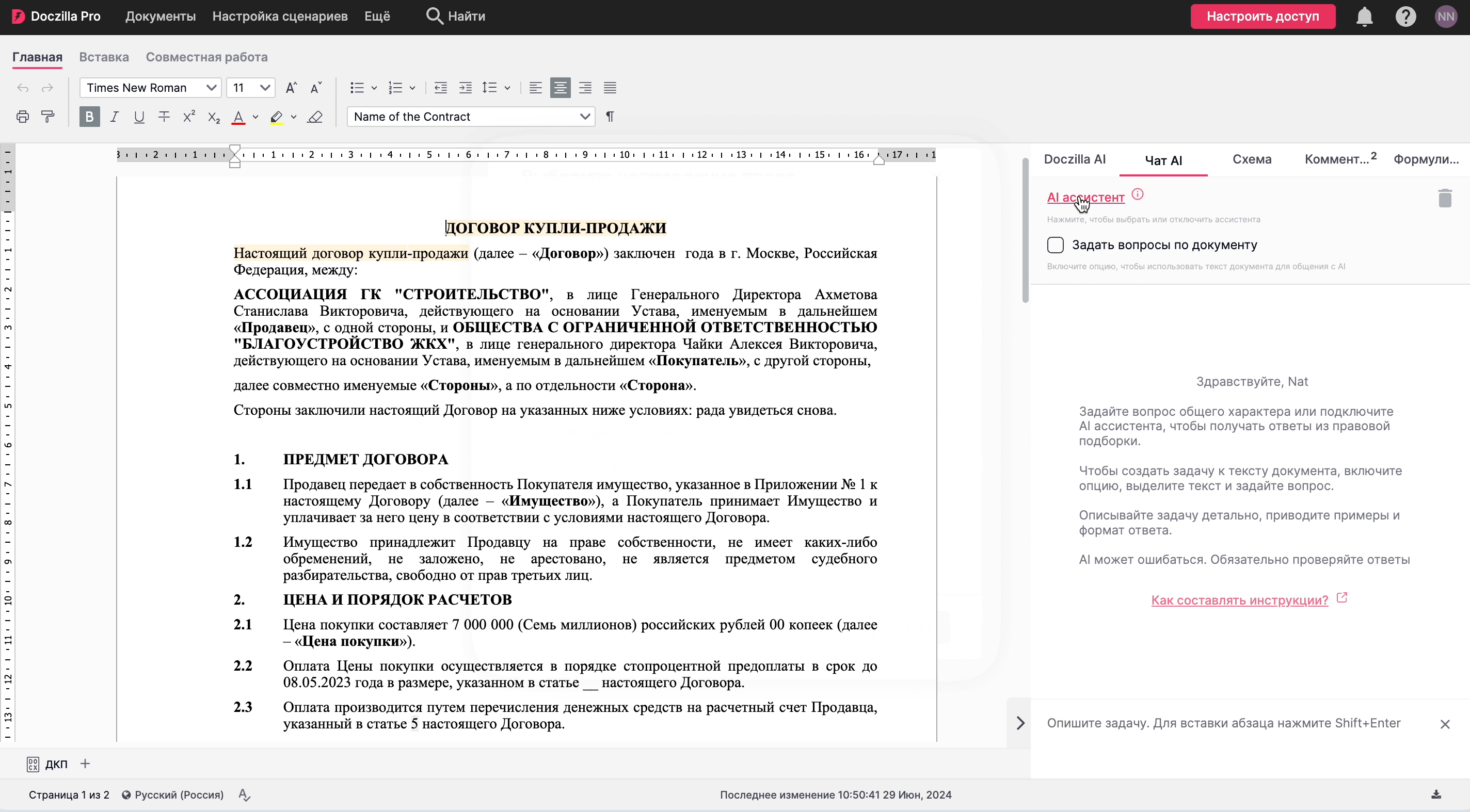The image size is (1470, 812).
Task: Add new sheet with plus icon
Action: tap(85, 764)
